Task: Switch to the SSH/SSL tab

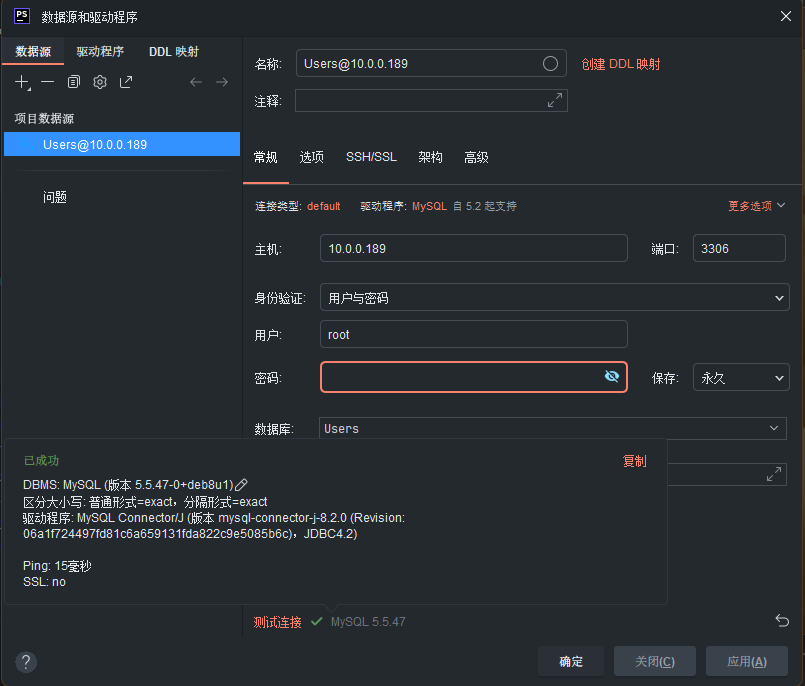Action: coord(371,158)
